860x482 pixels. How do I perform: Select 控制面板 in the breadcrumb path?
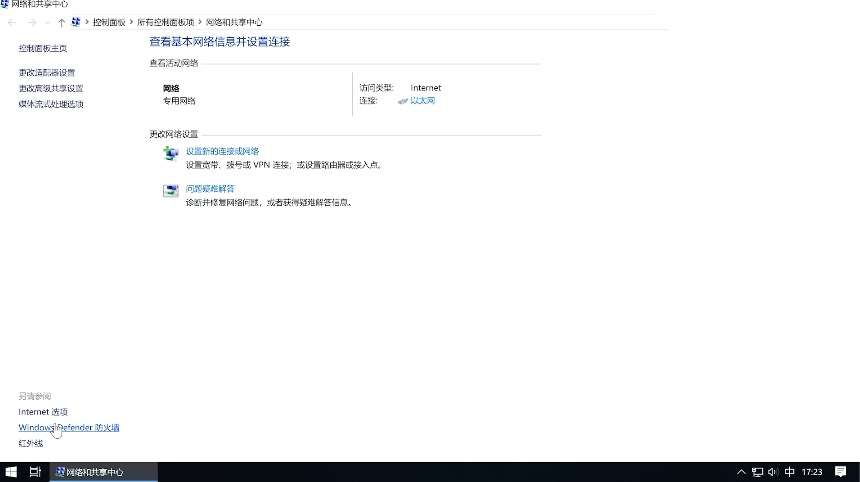tap(109, 22)
